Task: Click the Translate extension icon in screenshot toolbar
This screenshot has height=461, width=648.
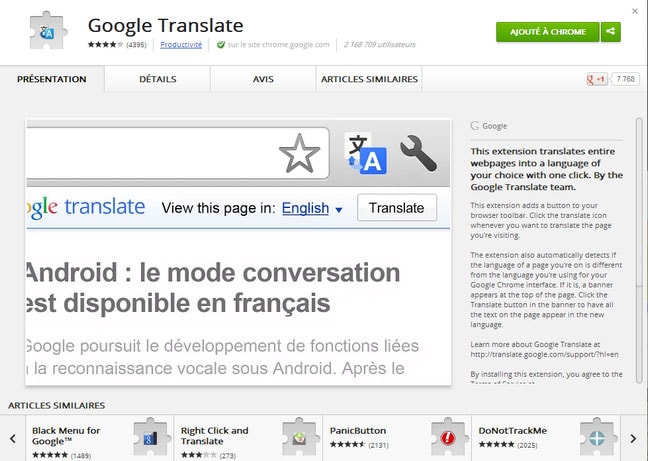Action: tap(366, 153)
